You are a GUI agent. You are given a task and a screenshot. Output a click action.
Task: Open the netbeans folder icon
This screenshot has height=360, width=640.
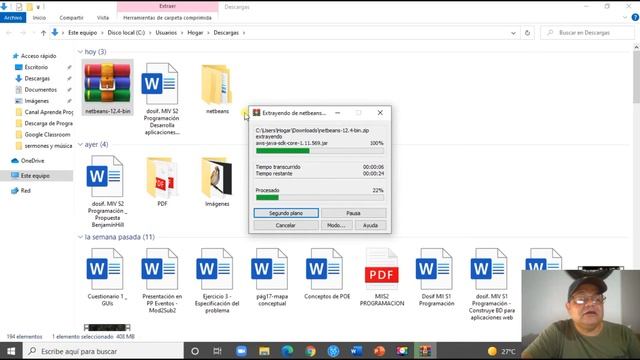pyautogui.click(x=217, y=84)
